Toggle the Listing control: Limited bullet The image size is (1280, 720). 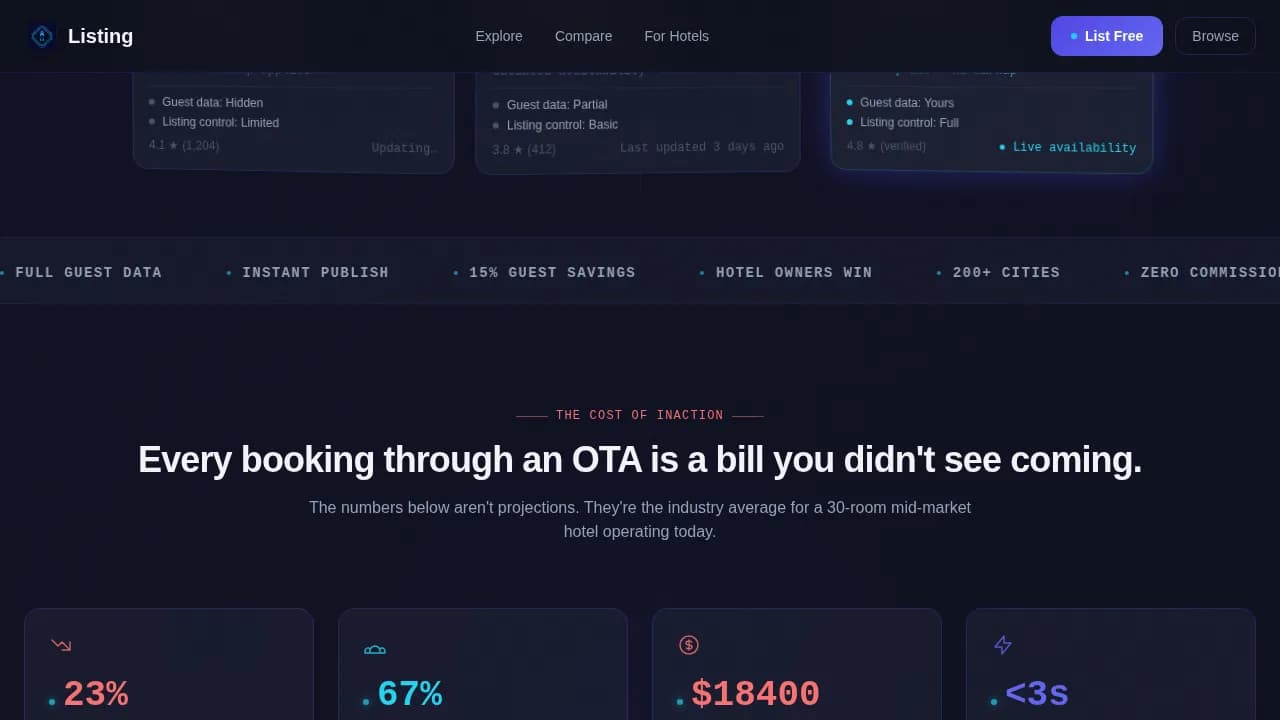tap(150, 122)
